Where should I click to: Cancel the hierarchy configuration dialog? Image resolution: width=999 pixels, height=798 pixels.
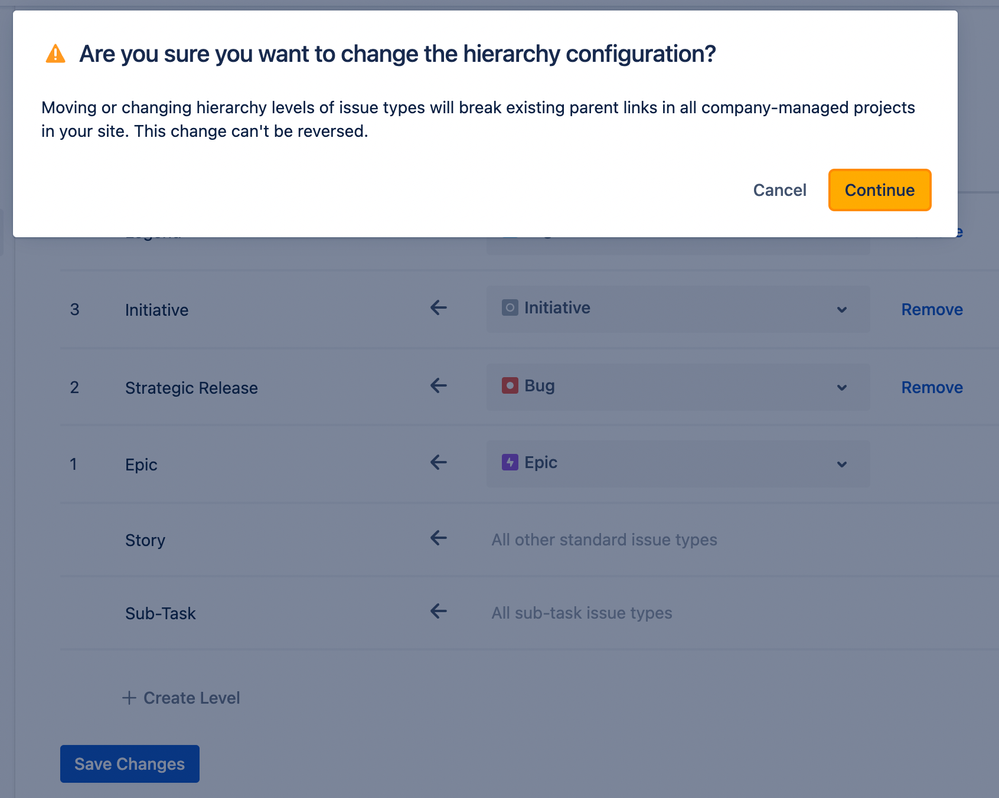(779, 190)
